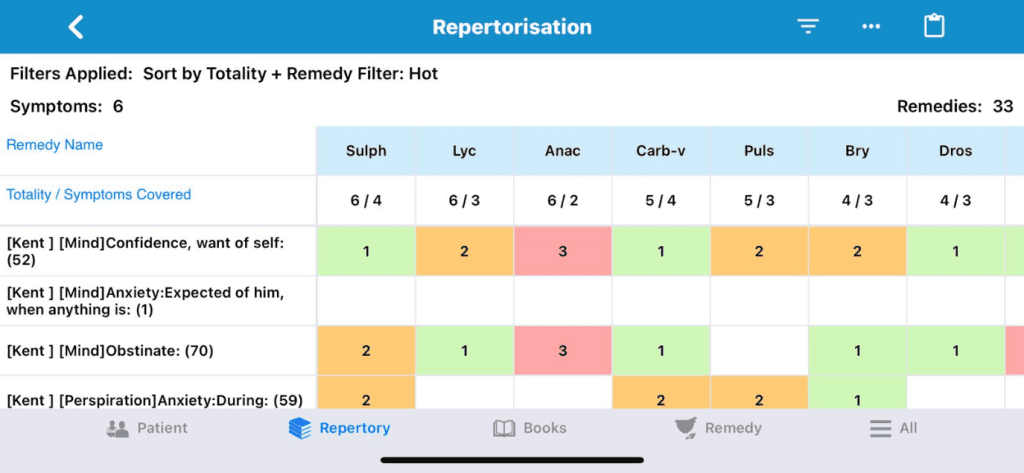Image resolution: width=1024 pixels, height=473 pixels.
Task: Open the three-dot more options menu
Action: pos(871,27)
